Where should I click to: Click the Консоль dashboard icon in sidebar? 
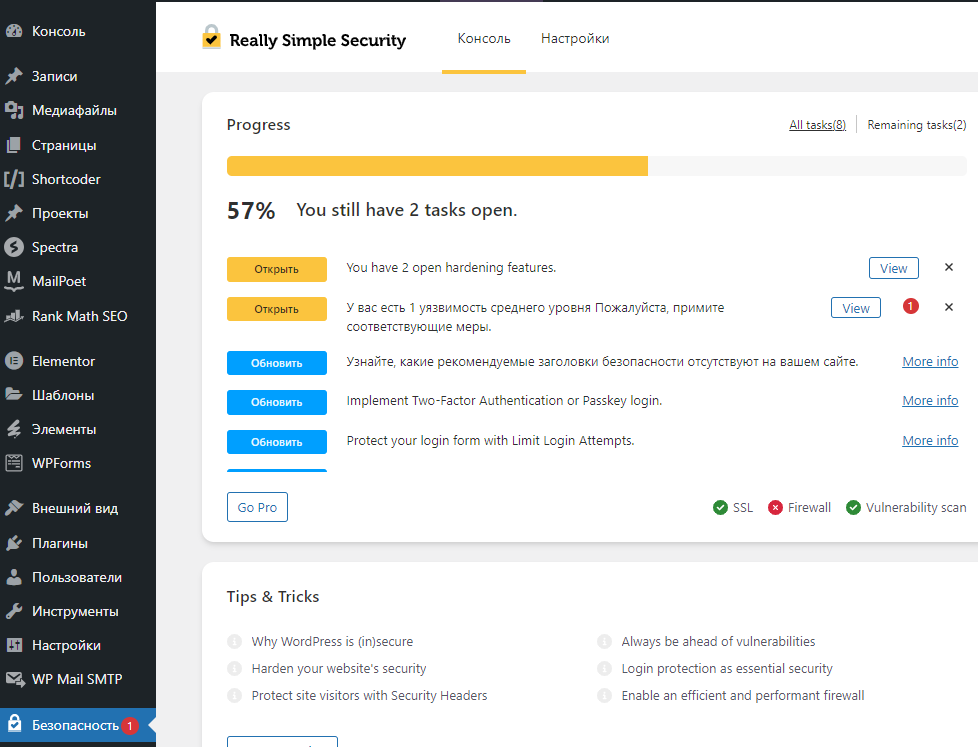coord(14,31)
